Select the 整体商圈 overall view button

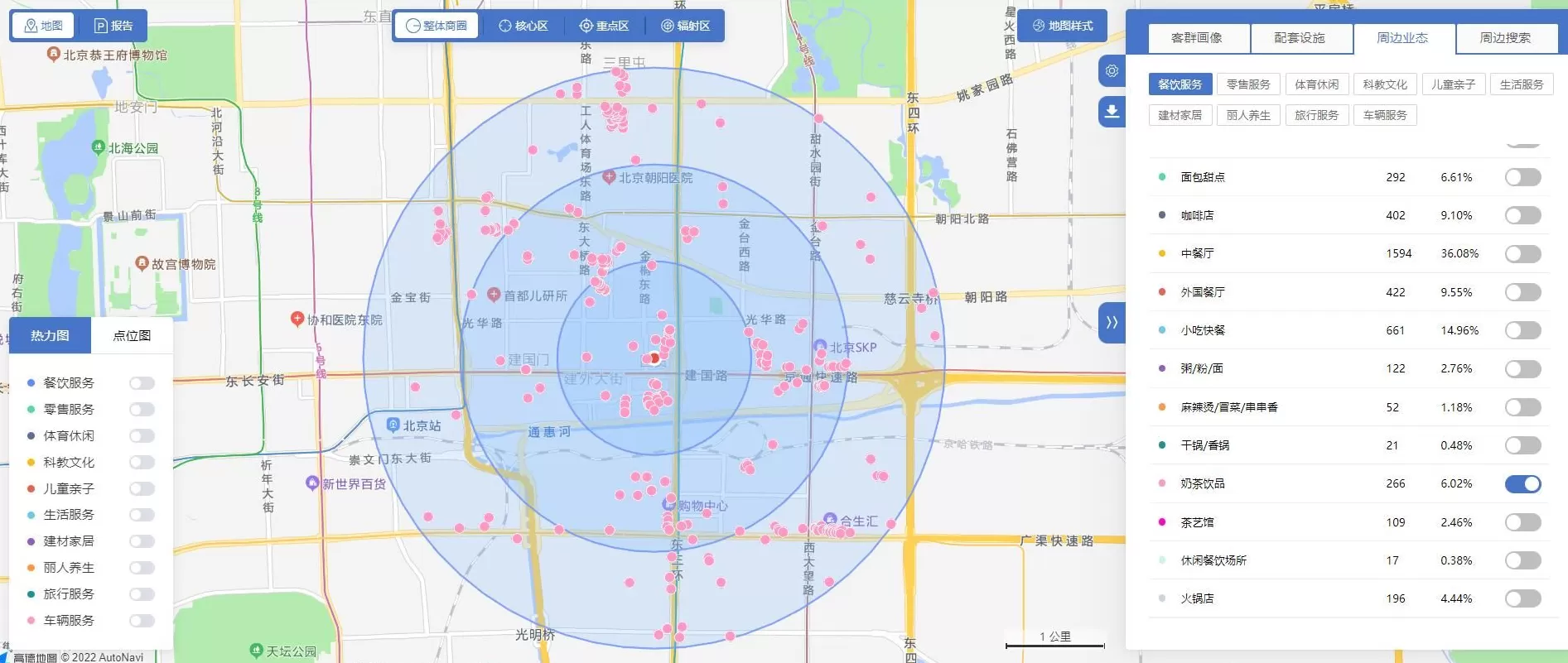pos(437,26)
